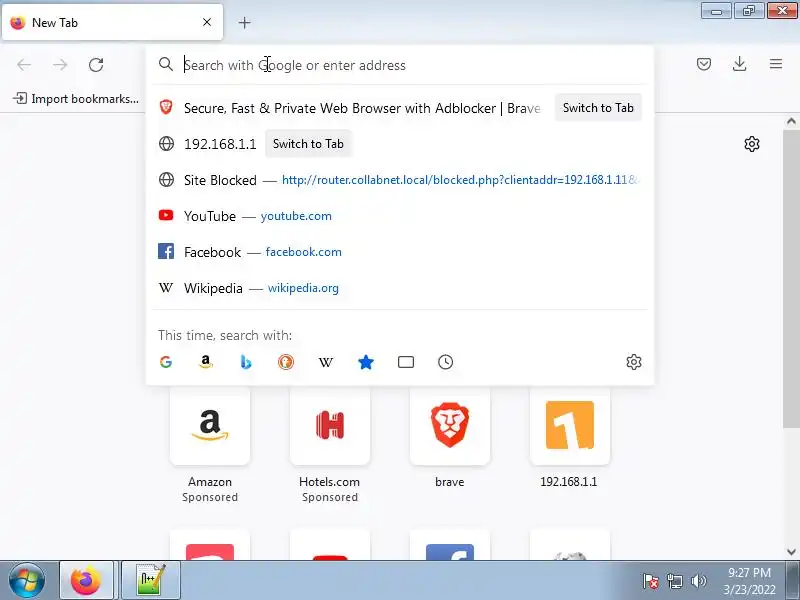Click the network tray icon
This screenshot has width=800, height=600.
tap(674, 581)
